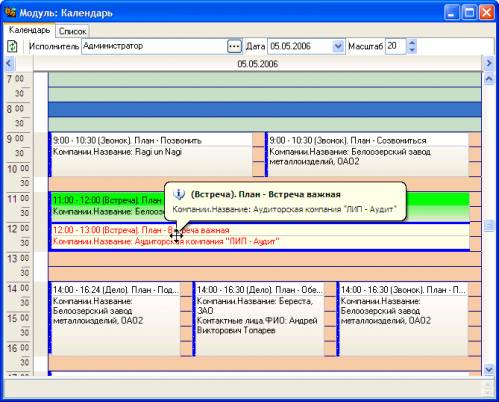
Task: Click the date column header 05.05.2006
Action: 257,64
